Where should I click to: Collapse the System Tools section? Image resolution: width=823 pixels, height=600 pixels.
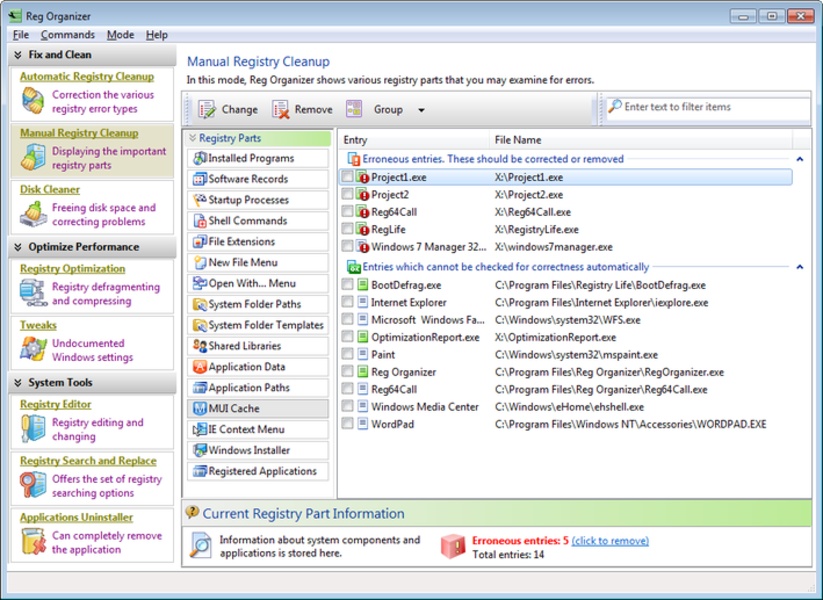18,383
